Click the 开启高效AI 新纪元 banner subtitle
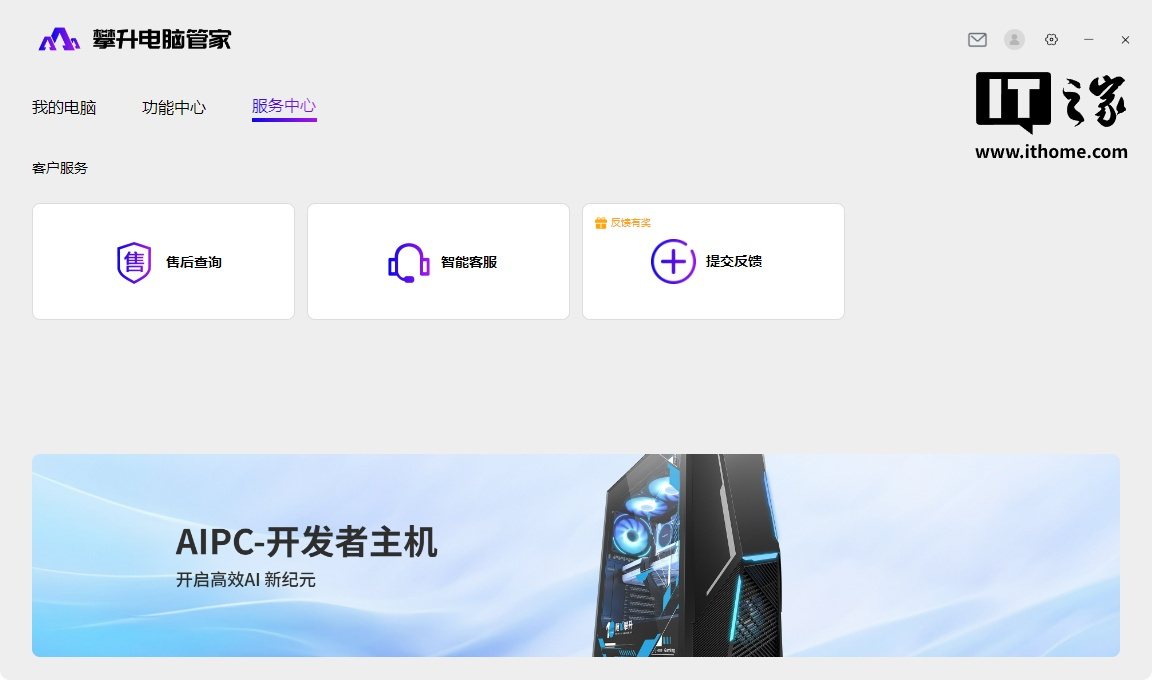 (245, 580)
